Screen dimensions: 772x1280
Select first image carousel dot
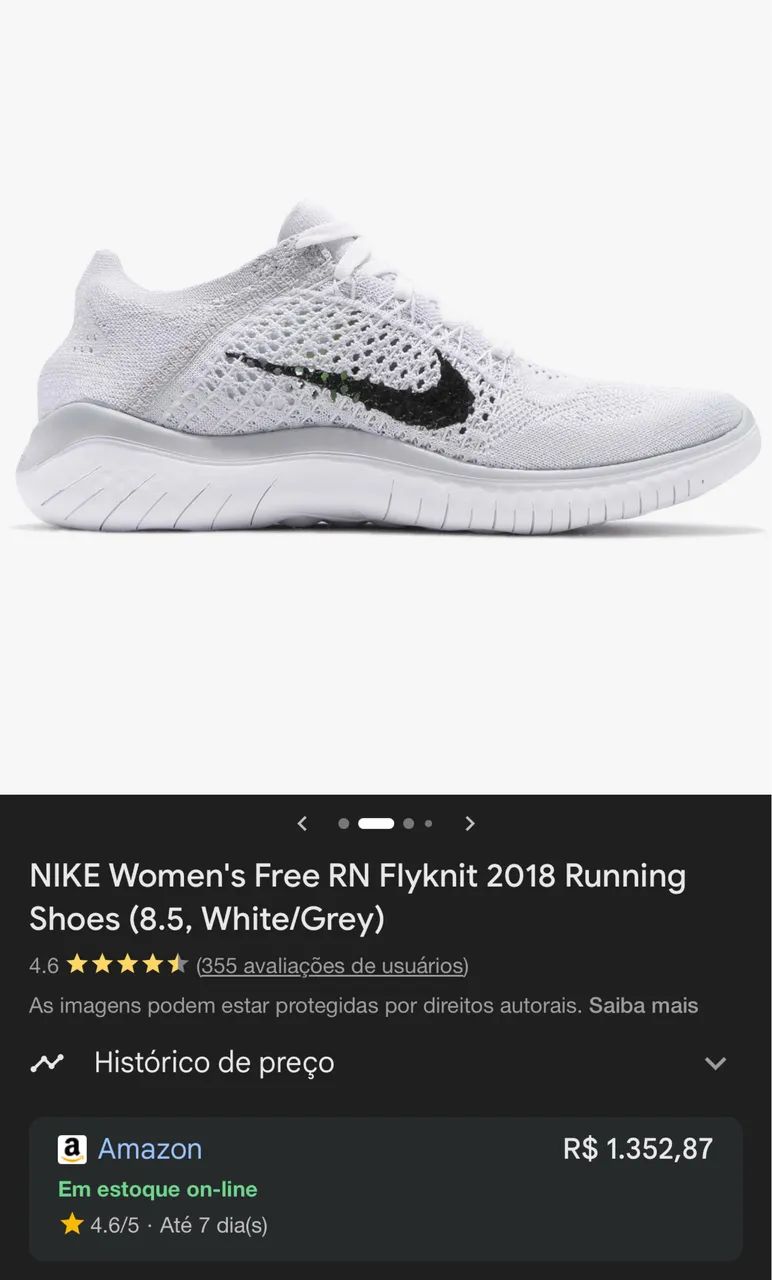343,823
